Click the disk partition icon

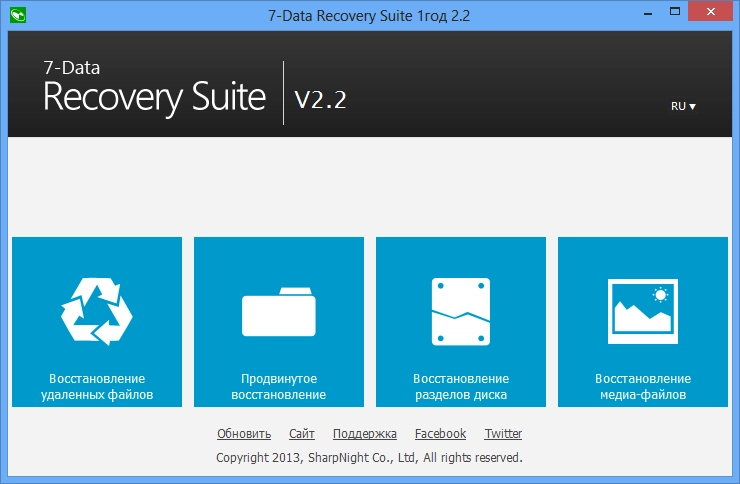click(x=461, y=312)
